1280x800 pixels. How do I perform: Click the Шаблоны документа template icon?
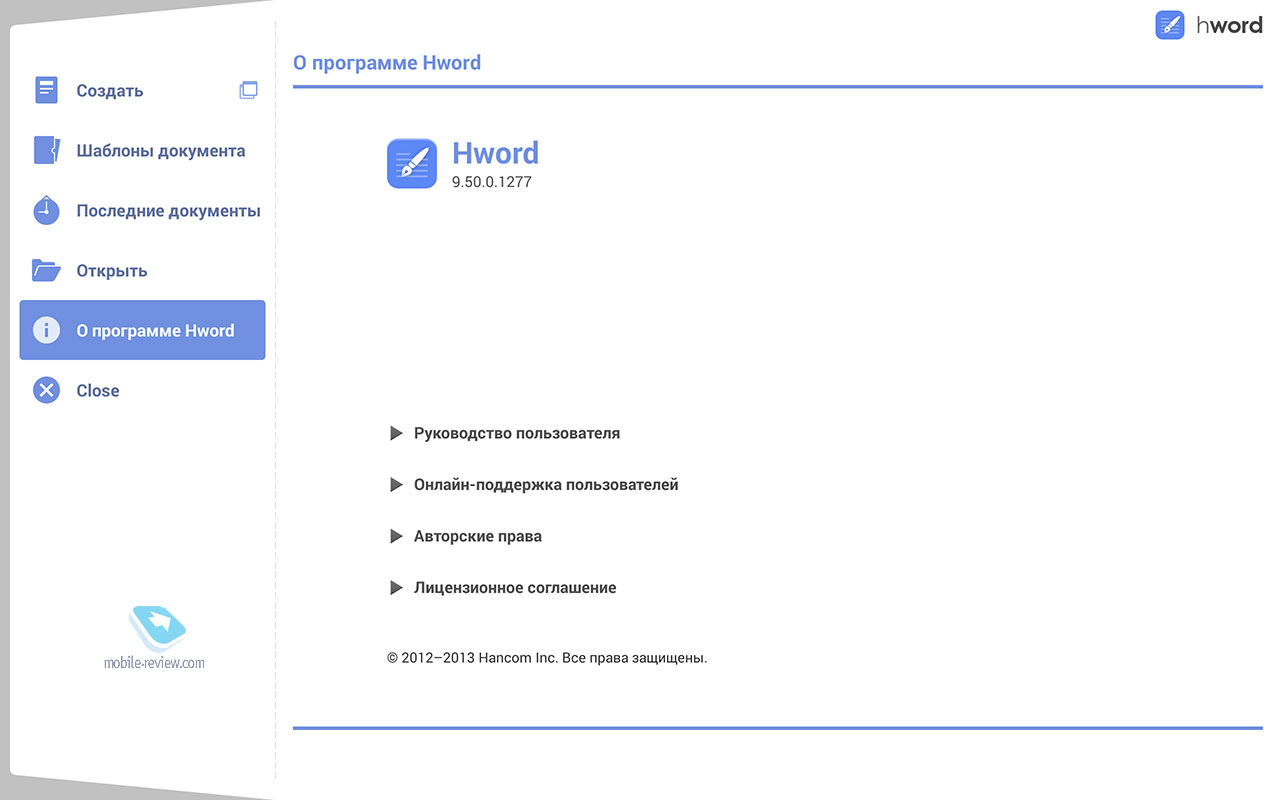(x=47, y=150)
